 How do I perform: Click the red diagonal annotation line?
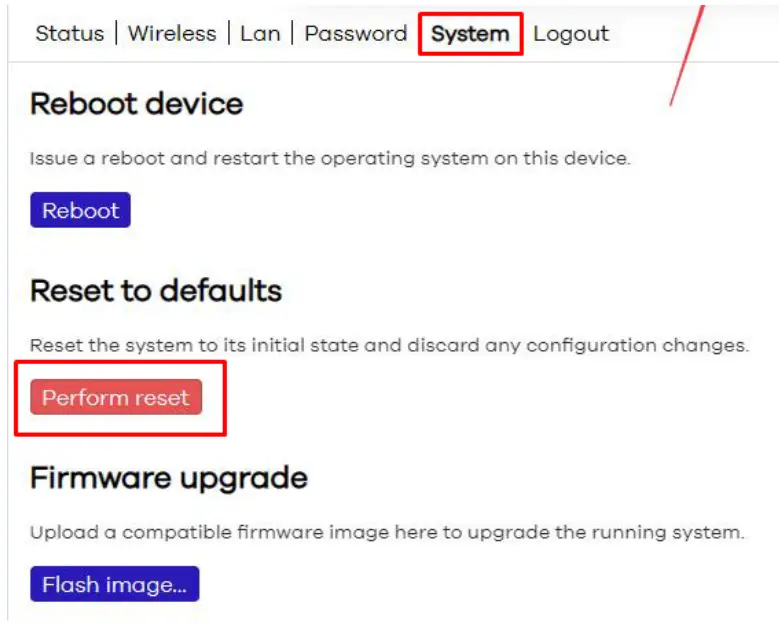pos(687,55)
